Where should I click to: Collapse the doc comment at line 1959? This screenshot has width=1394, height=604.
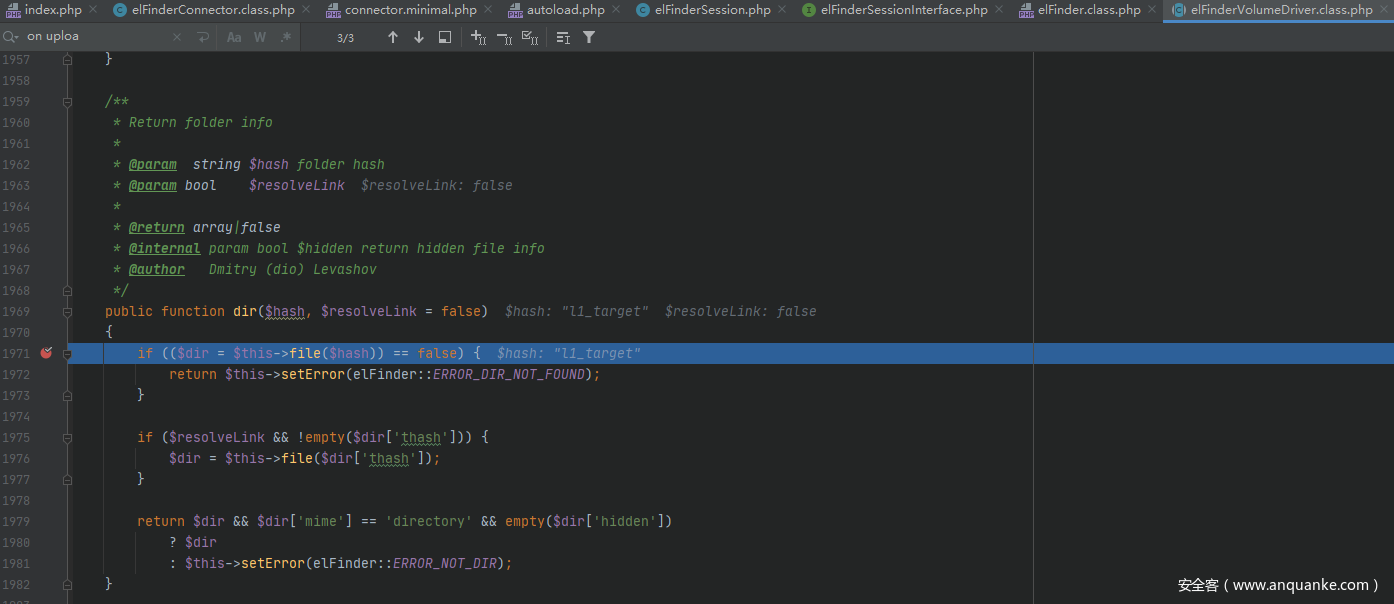pos(67,102)
